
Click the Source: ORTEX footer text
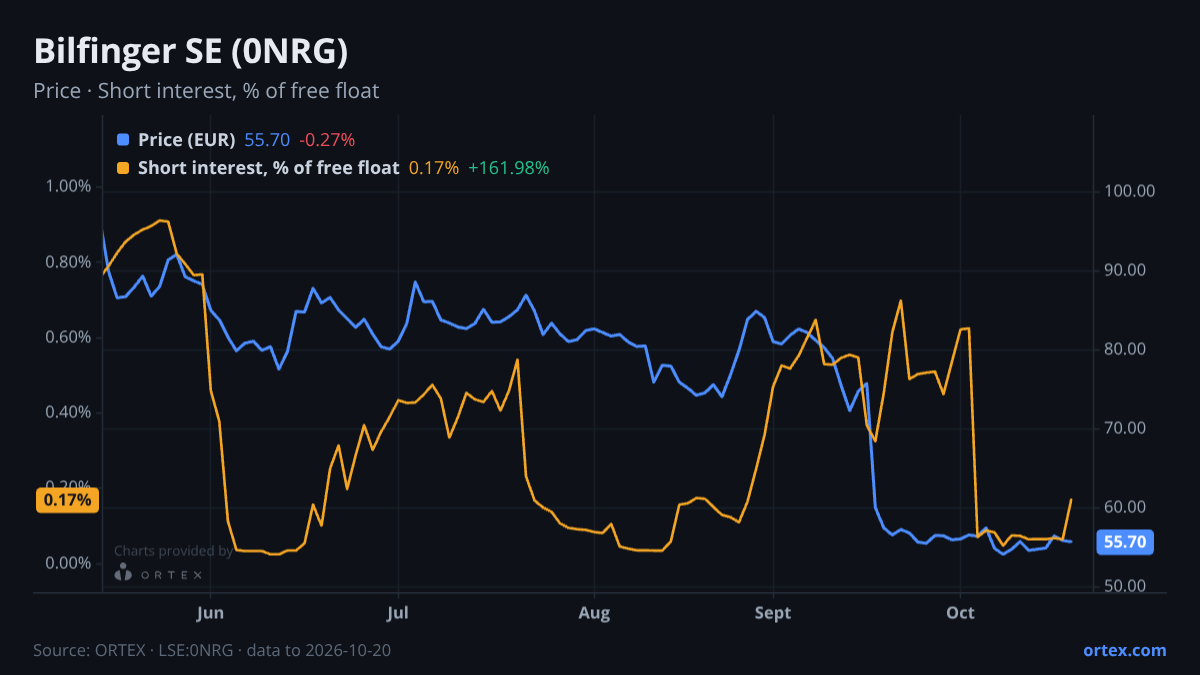coord(212,650)
